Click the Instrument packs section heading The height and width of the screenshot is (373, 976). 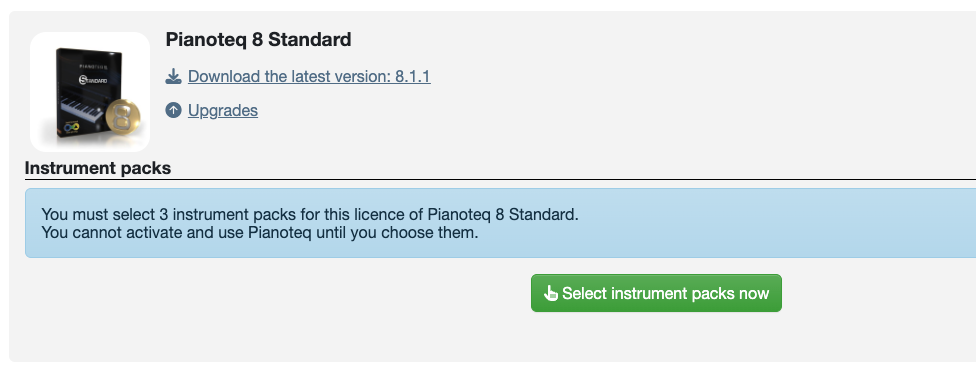tap(98, 168)
